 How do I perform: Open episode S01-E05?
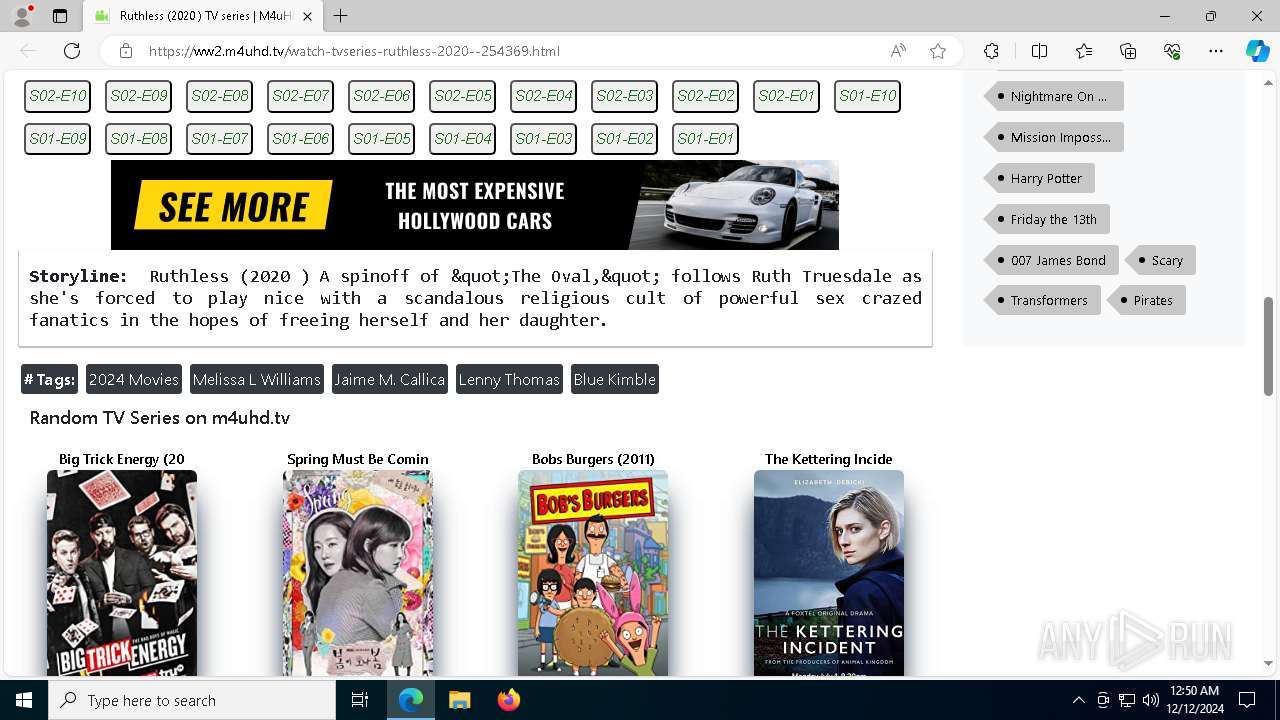pyautogui.click(x=381, y=139)
